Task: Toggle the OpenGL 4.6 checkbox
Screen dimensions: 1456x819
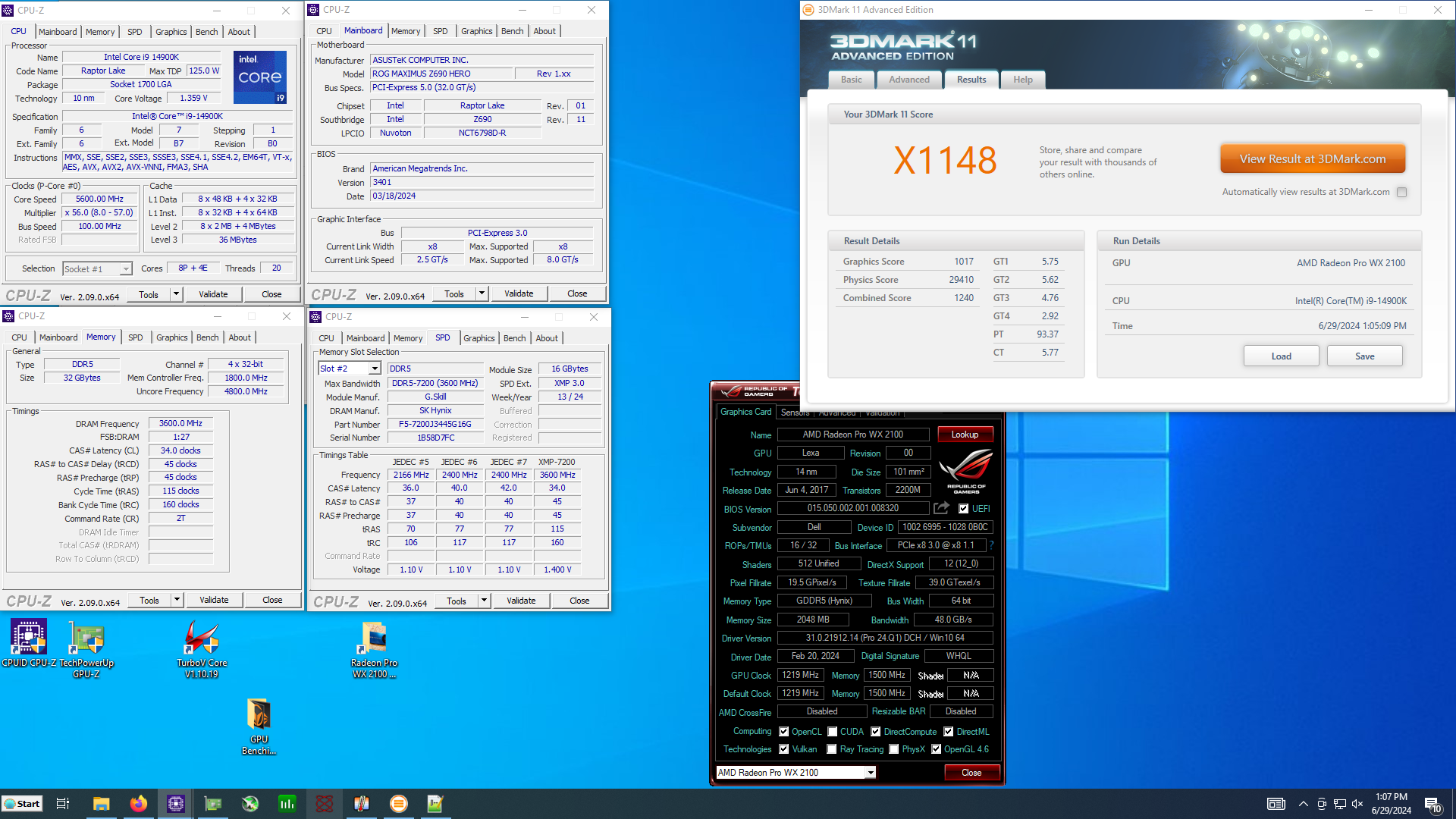Action: click(937, 749)
